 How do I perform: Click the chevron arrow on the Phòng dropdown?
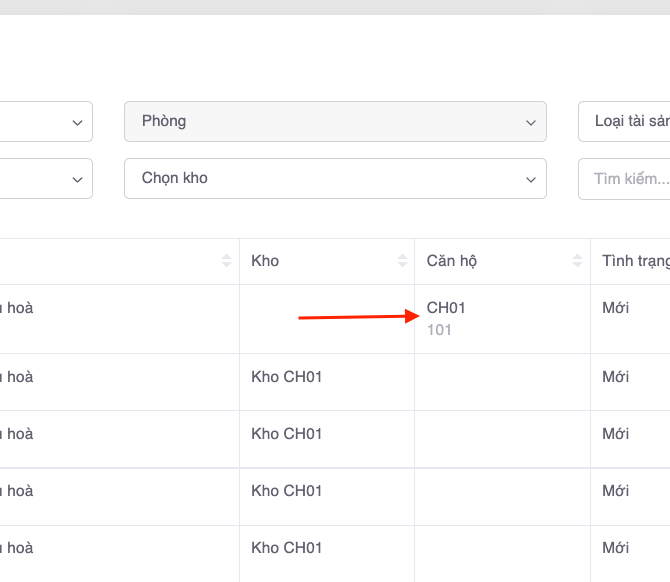pyautogui.click(x=530, y=122)
